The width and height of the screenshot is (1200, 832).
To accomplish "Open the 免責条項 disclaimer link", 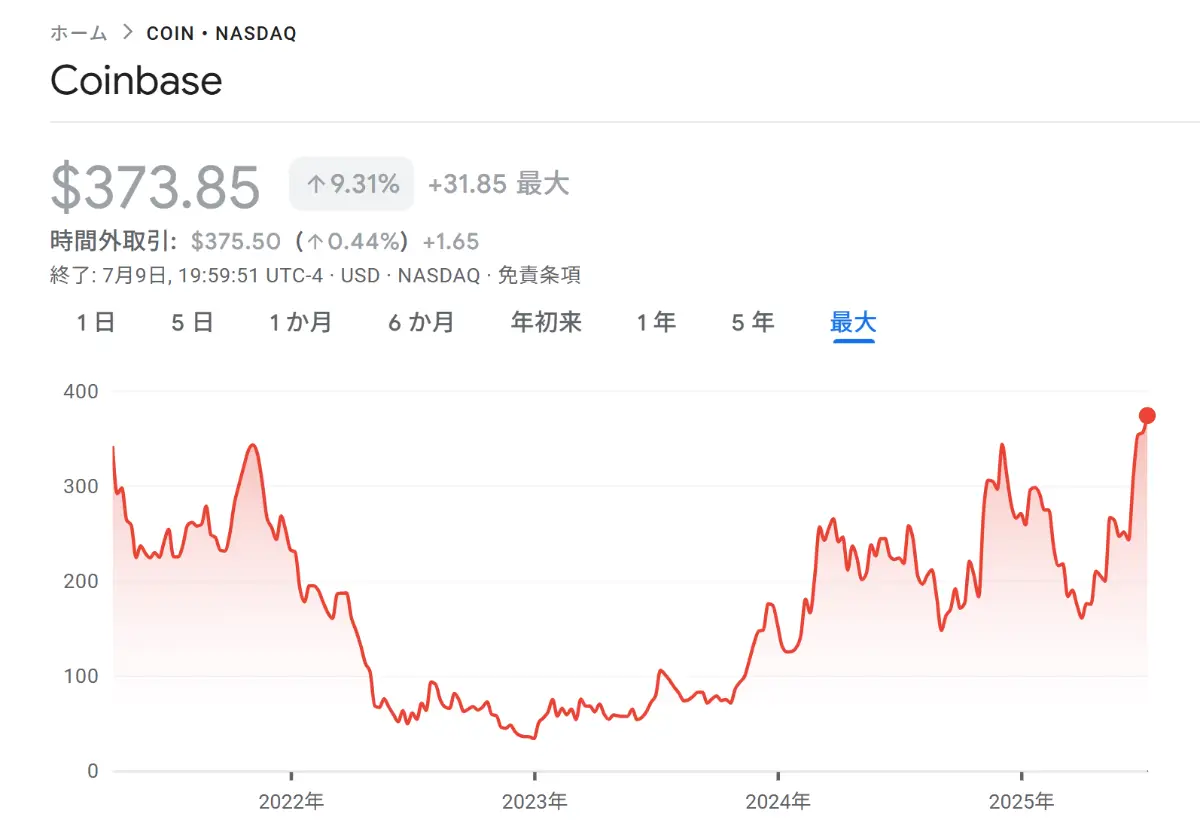I will (539, 275).
